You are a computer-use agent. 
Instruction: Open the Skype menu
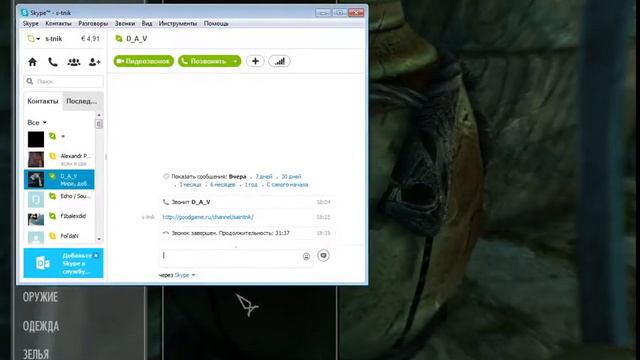coord(31,24)
